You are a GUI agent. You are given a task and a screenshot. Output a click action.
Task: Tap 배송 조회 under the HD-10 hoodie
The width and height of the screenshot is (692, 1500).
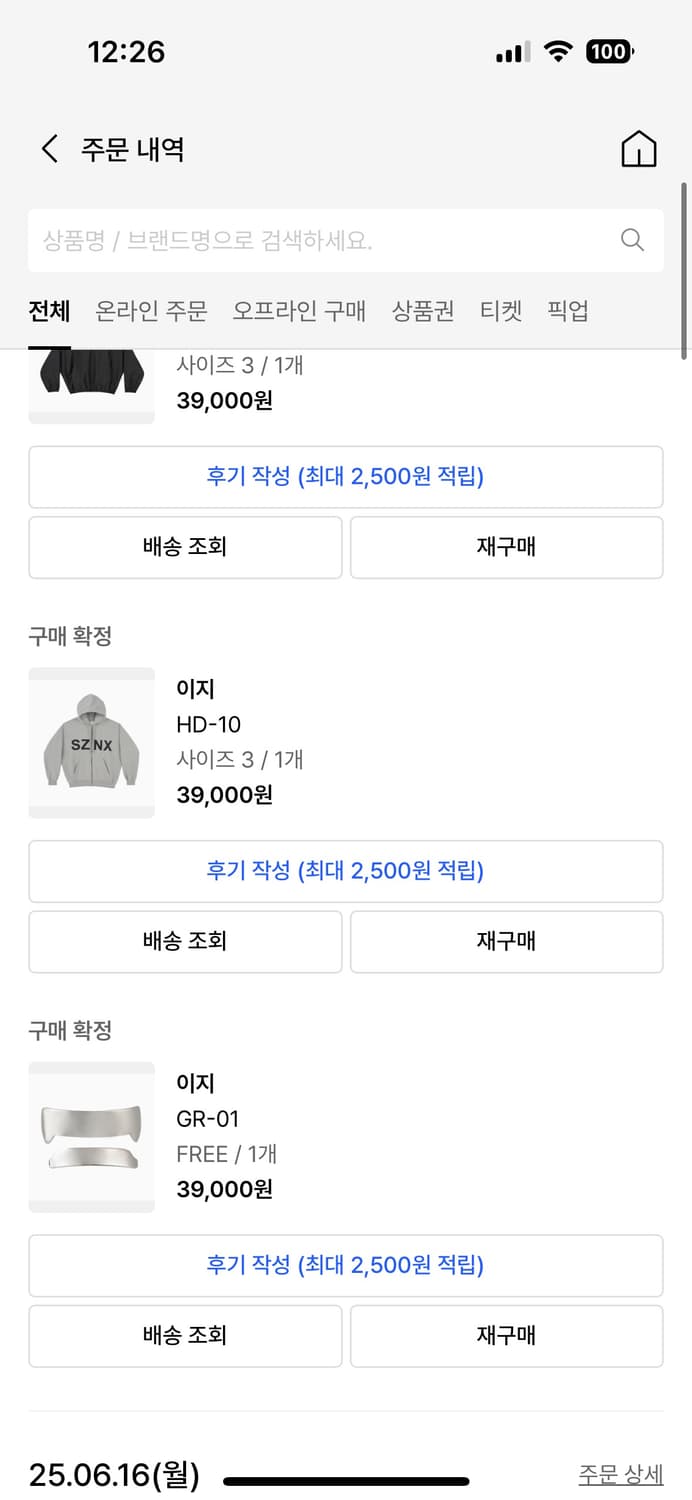(x=184, y=941)
